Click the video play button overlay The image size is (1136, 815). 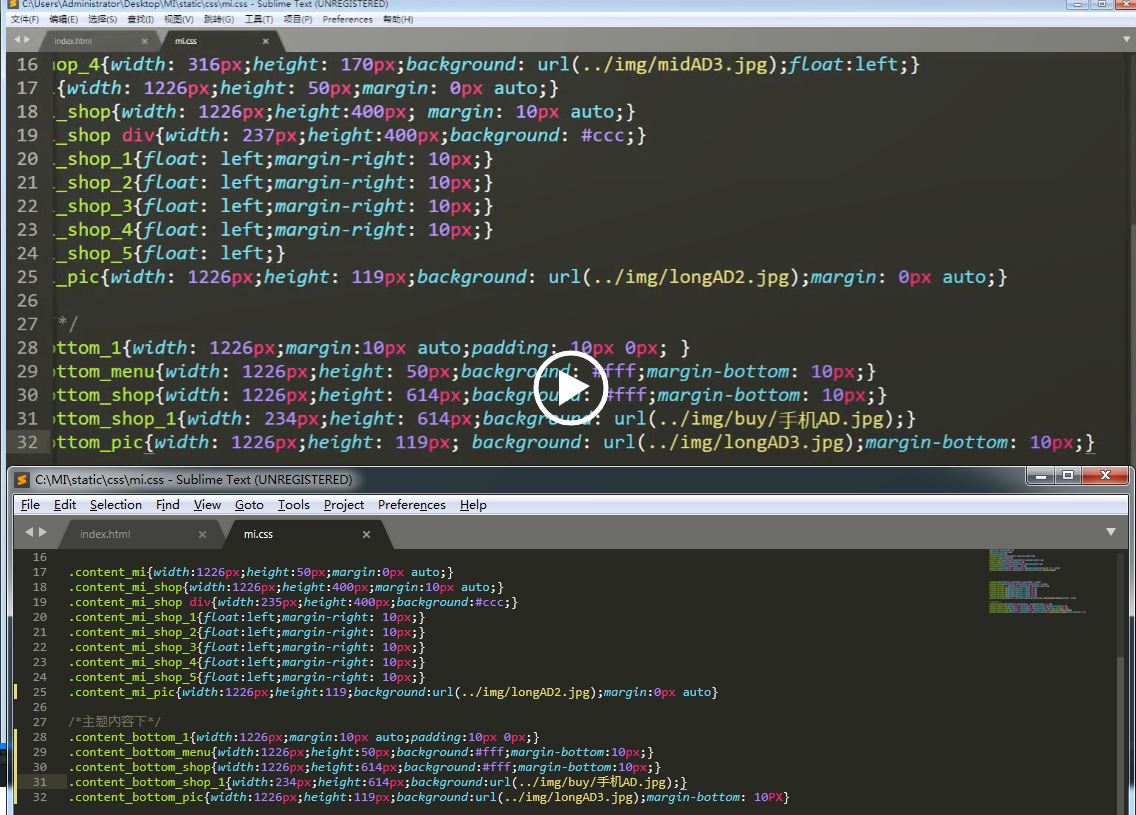[568, 387]
